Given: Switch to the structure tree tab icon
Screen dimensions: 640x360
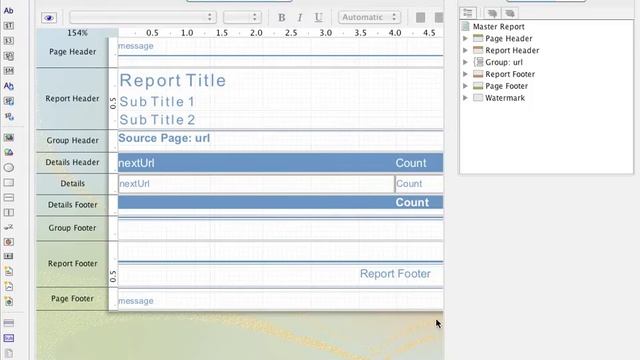Looking at the screenshot, I should pyautogui.click(x=468, y=13).
